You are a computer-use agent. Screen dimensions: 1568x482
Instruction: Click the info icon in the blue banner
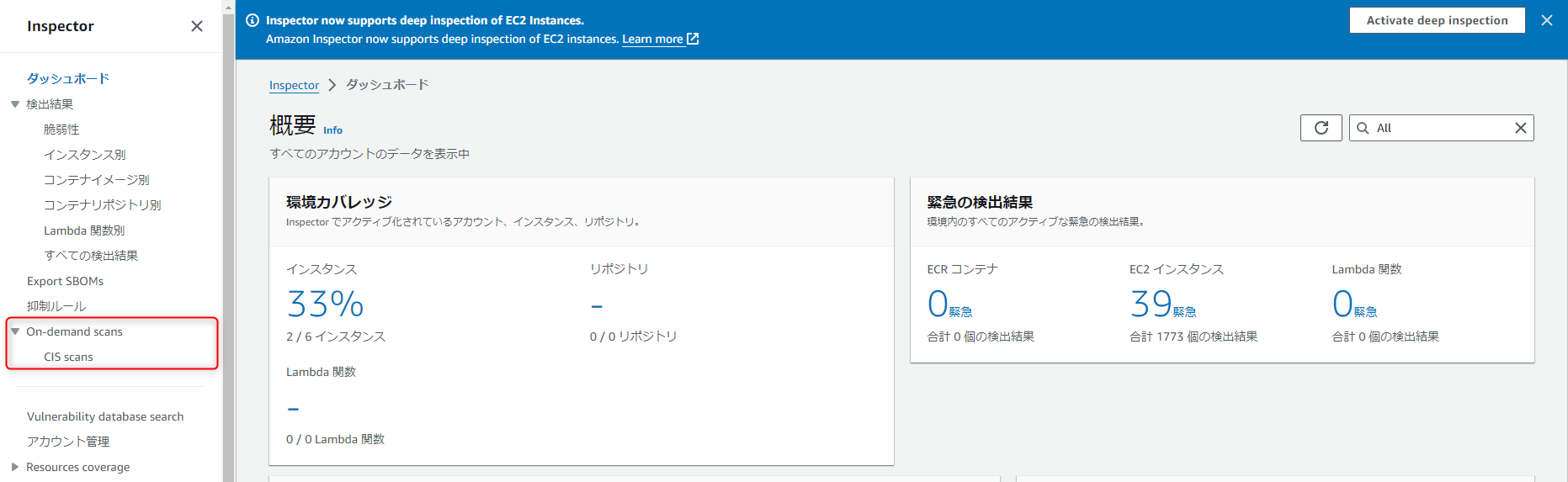pos(252,20)
